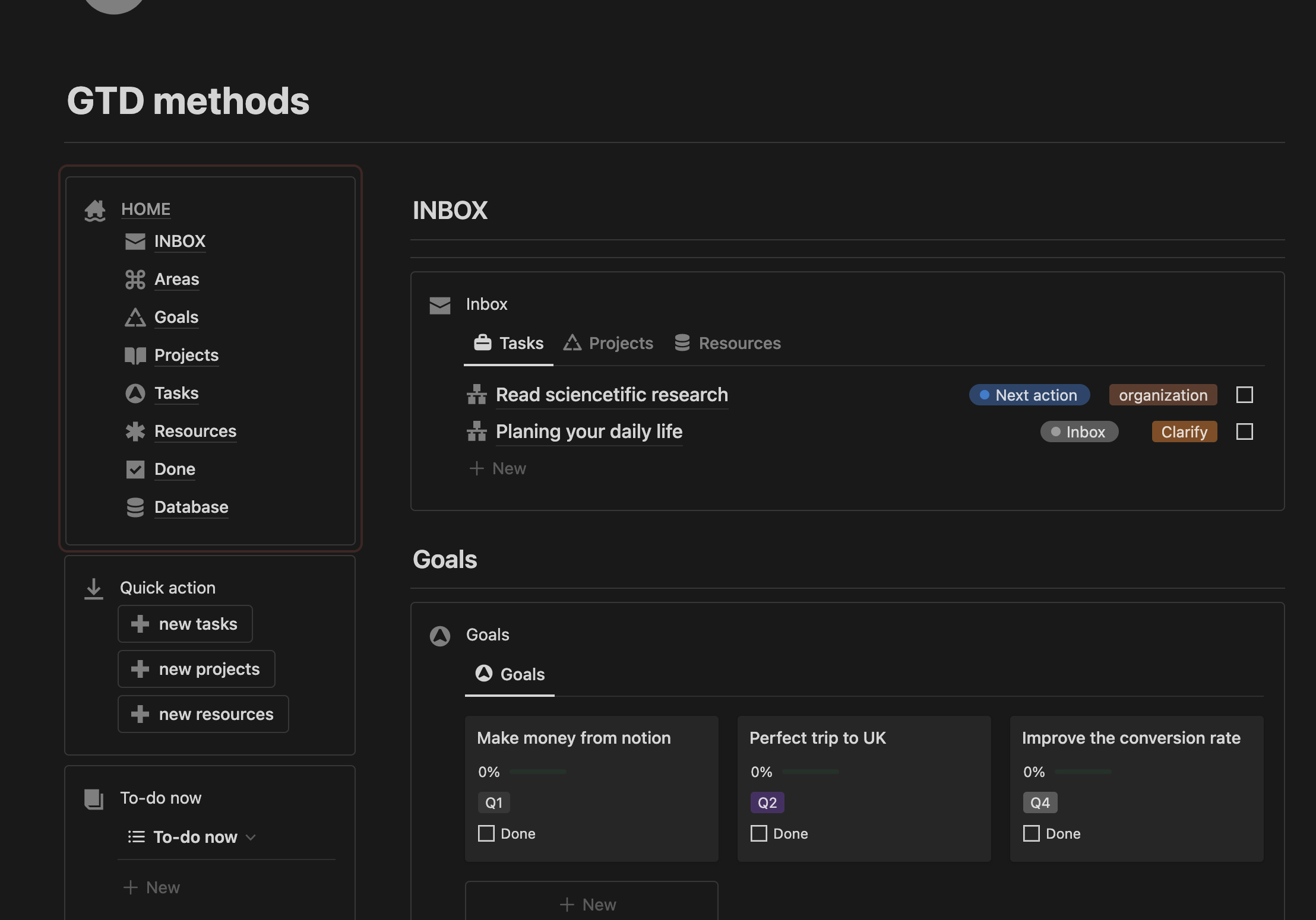Switch to the Tasks tab in Inbox
Viewport: 1316px width, 920px height.
coord(509,343)
